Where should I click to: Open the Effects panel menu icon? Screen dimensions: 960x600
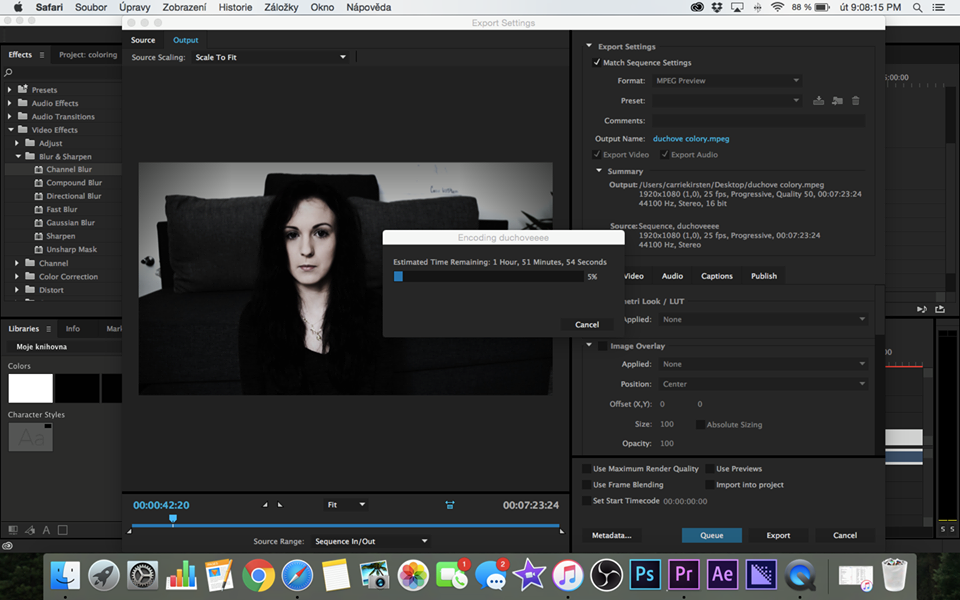(41, 55)
